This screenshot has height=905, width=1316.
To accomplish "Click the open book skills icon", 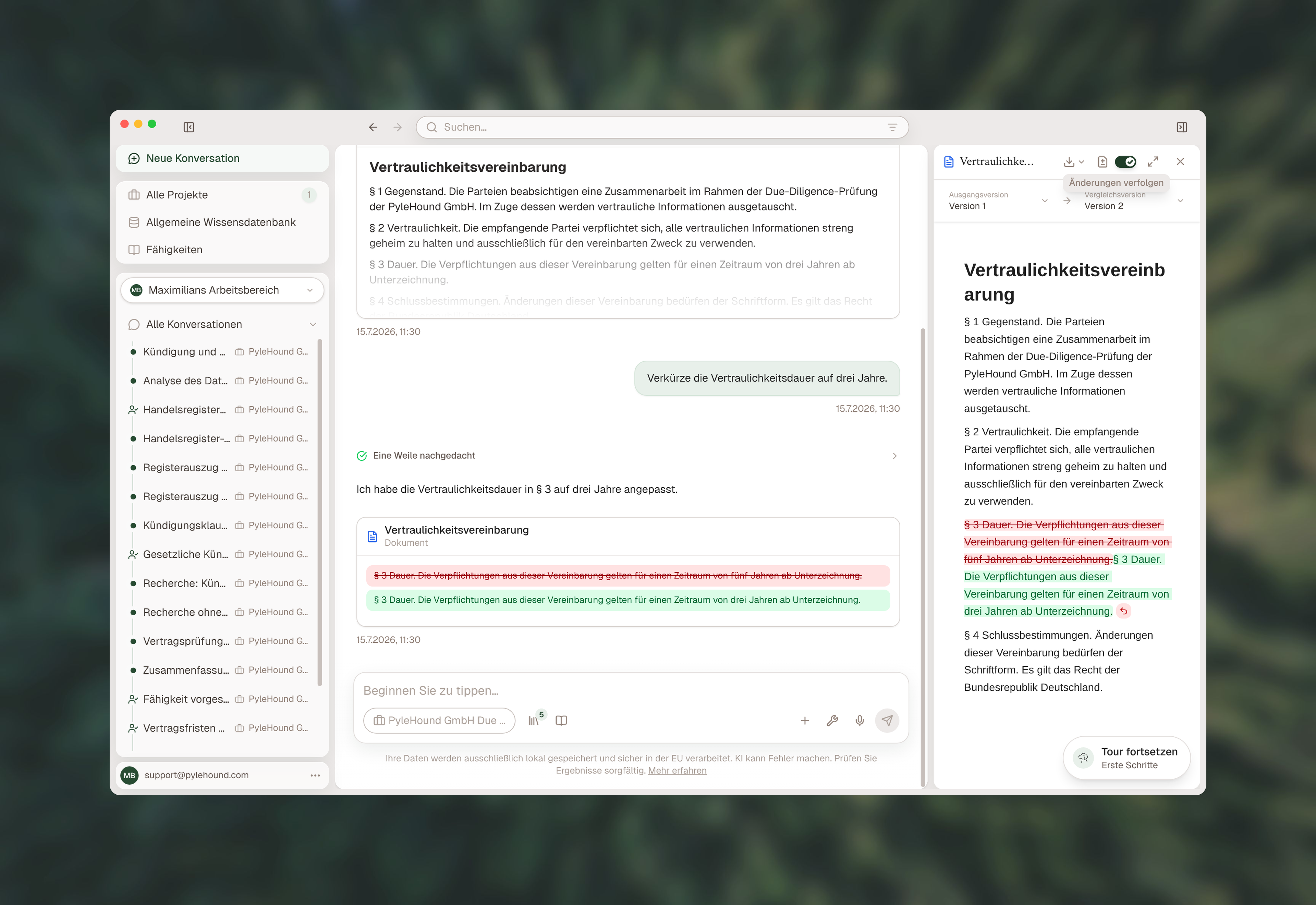I will (561, 720).
